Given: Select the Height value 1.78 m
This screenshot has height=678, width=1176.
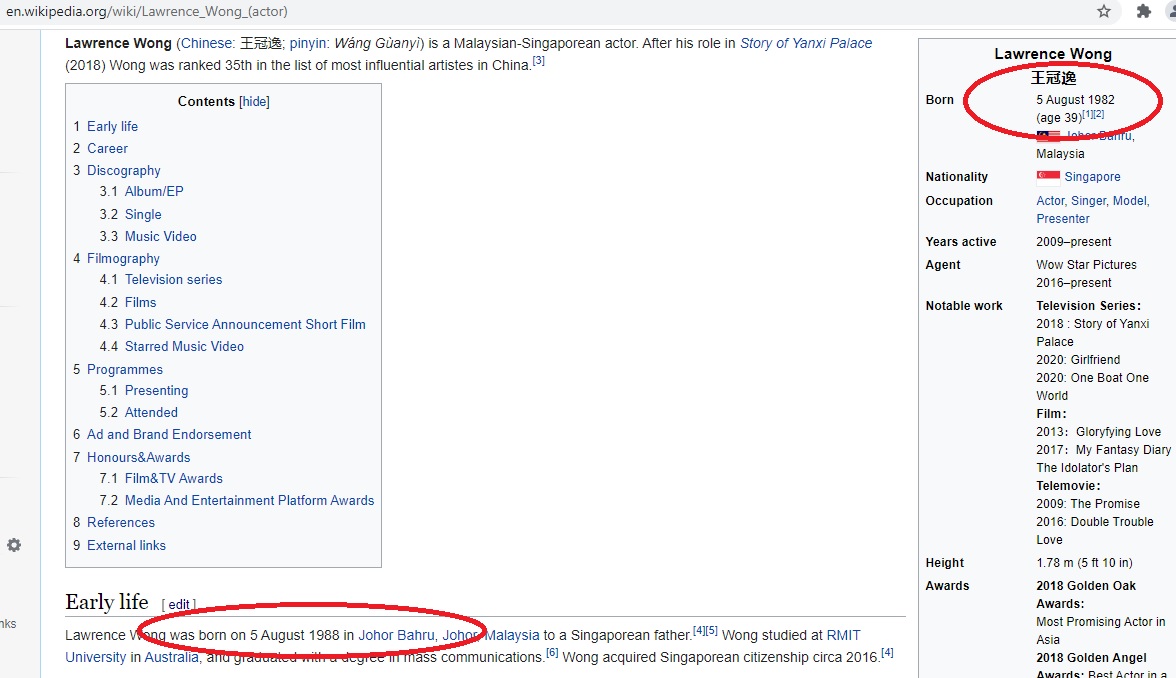Looking at the screenshot, I should (1084, 563).
